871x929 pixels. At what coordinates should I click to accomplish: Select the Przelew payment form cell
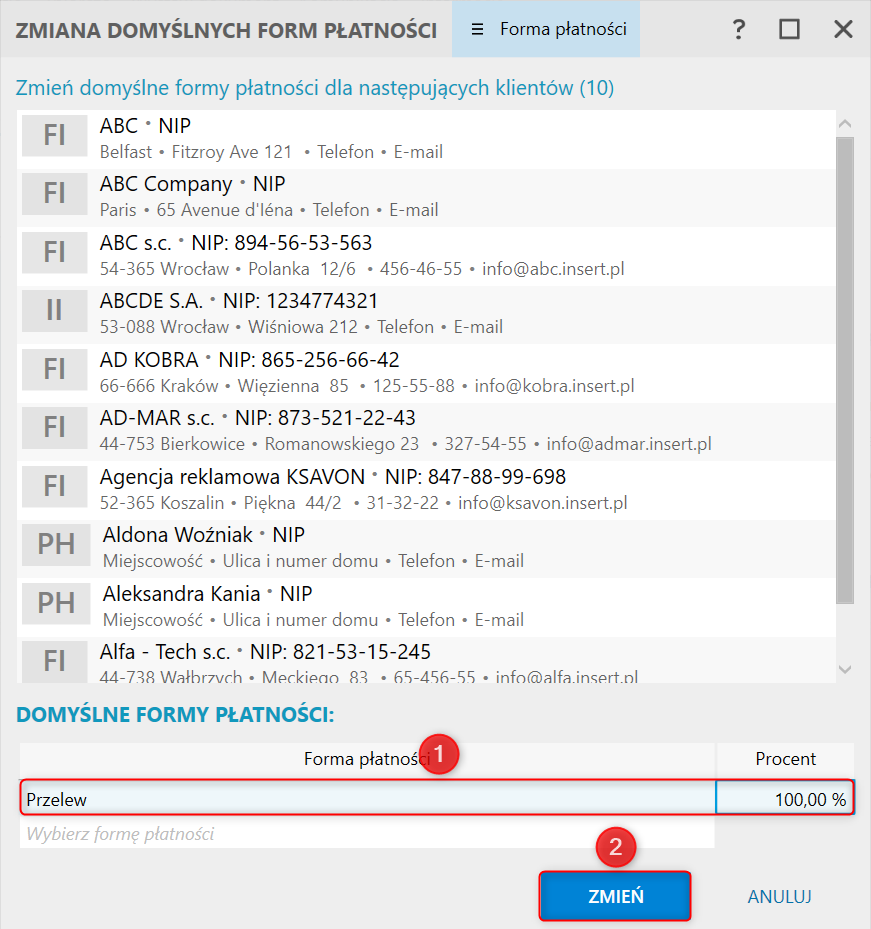click(x=367, y=799)
